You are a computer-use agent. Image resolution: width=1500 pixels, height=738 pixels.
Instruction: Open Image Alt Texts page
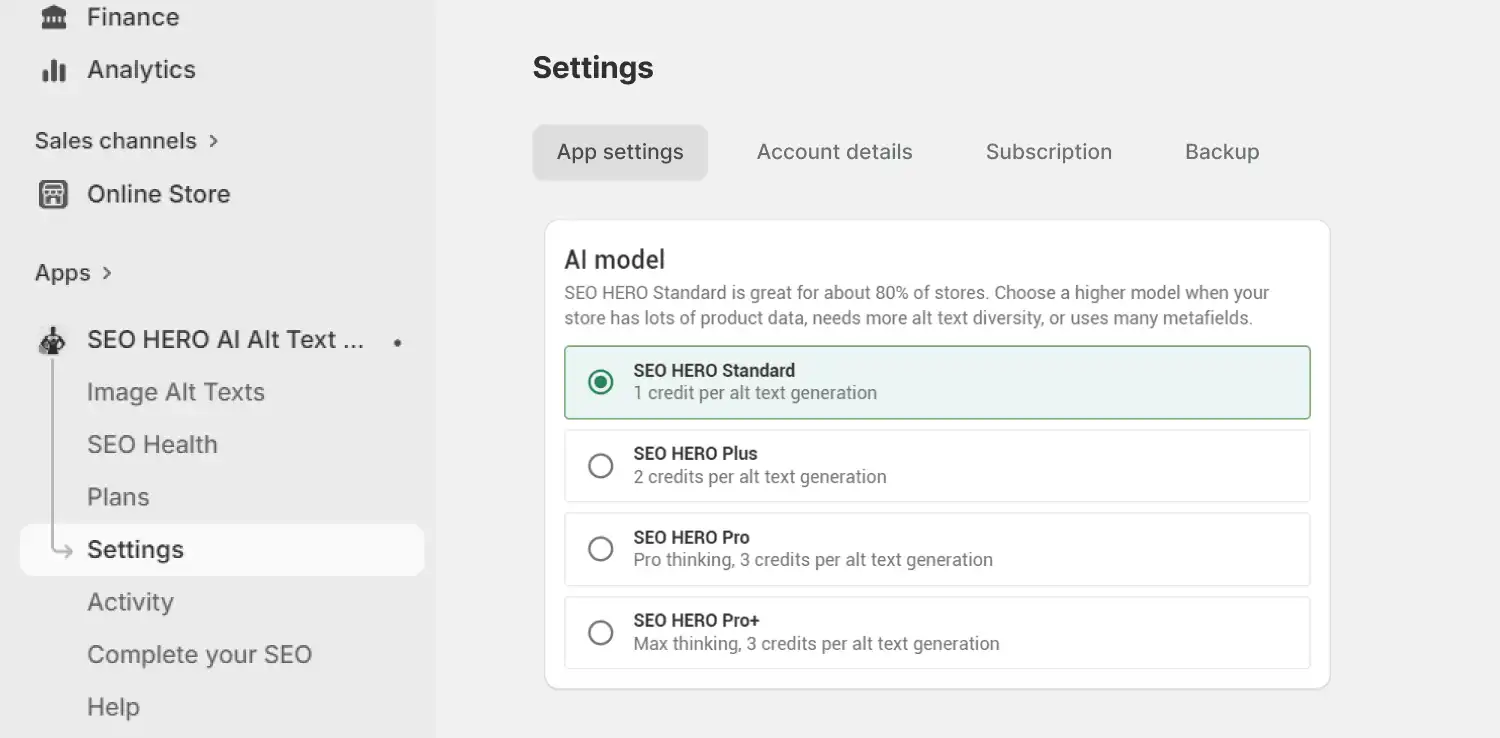(176, 392)
